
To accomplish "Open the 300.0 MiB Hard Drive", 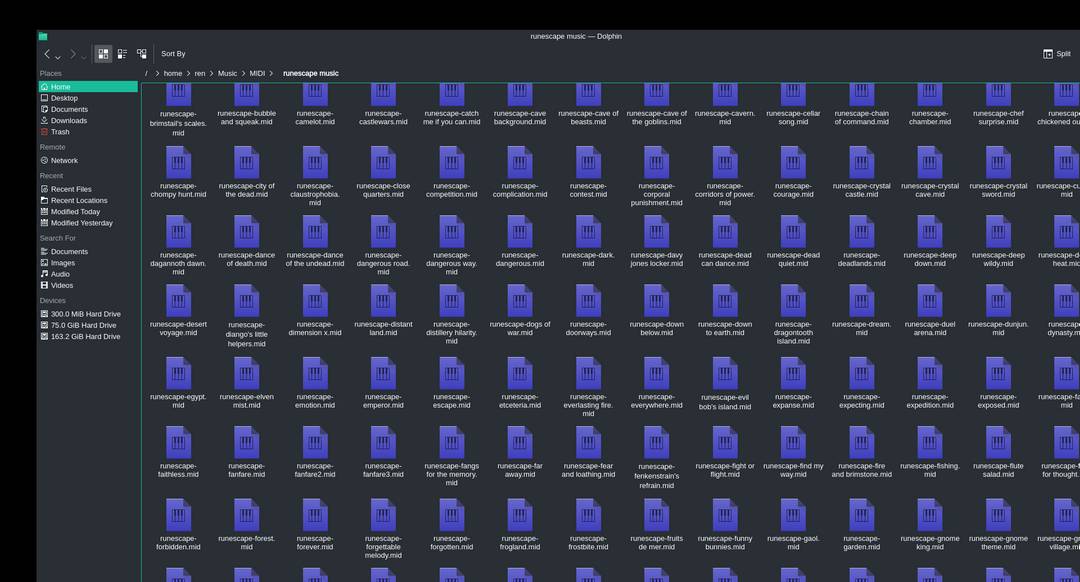I will (x=88, y=314).
